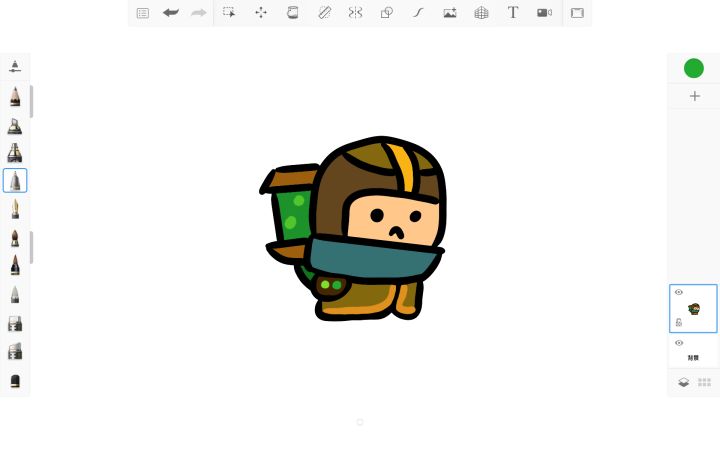Open the Ruler guides tool
The height and width of the screenshot is (450, 720).
click(x=324, y=13)
